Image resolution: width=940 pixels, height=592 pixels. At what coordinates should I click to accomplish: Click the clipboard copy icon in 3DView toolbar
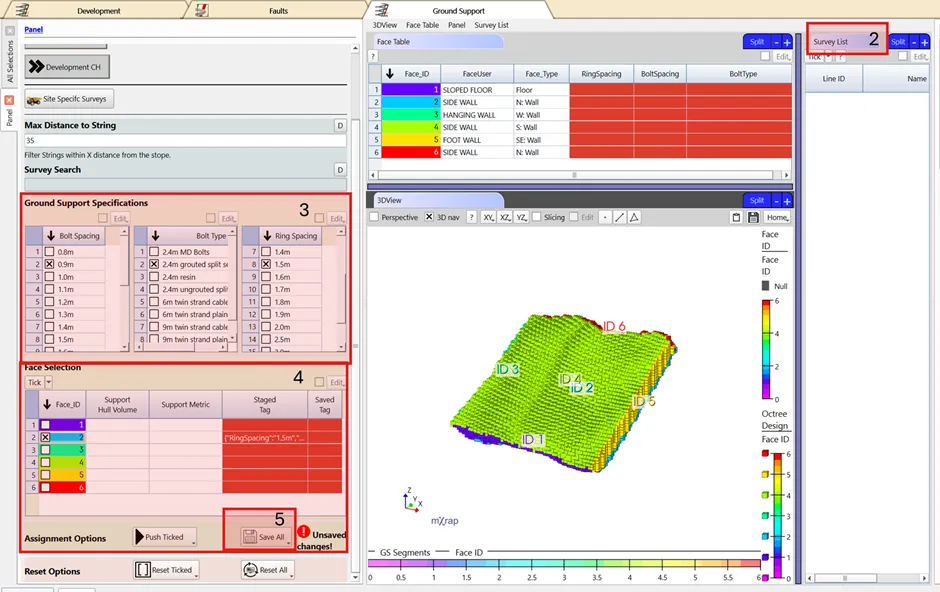pos(737,217)
